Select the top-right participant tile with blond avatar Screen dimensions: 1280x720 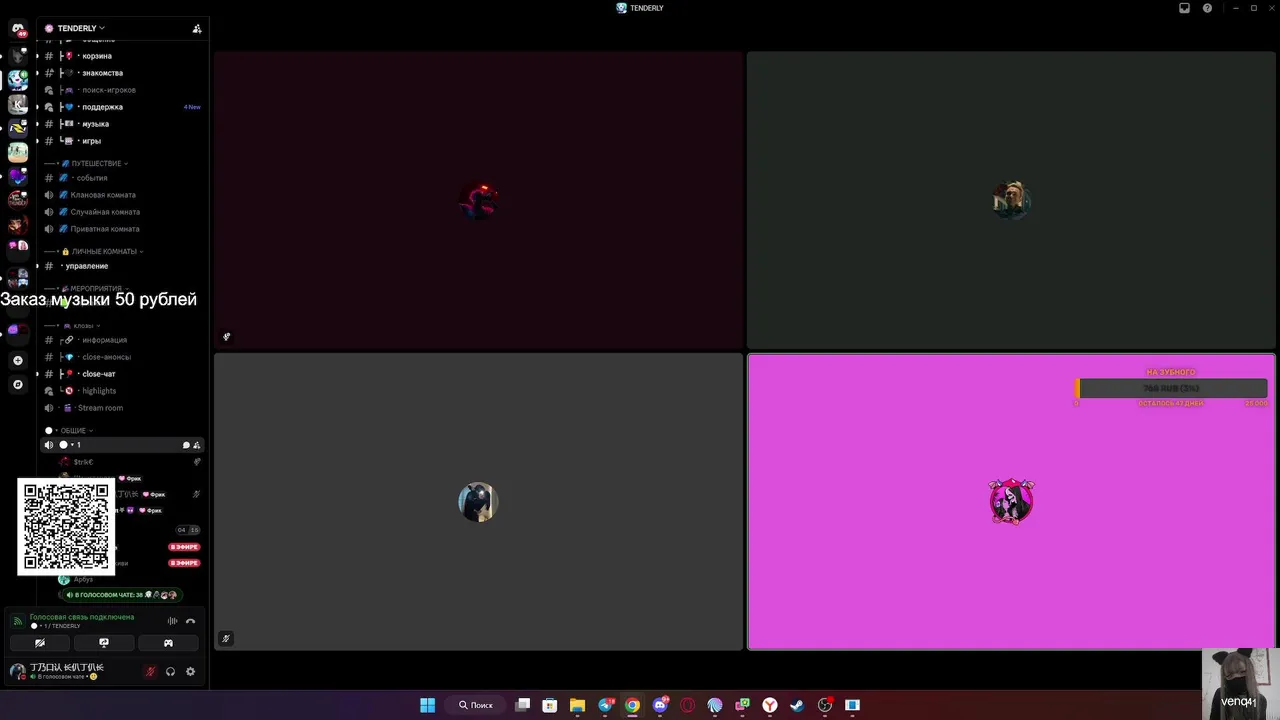pyautogui.click(x=1011, y=199)
